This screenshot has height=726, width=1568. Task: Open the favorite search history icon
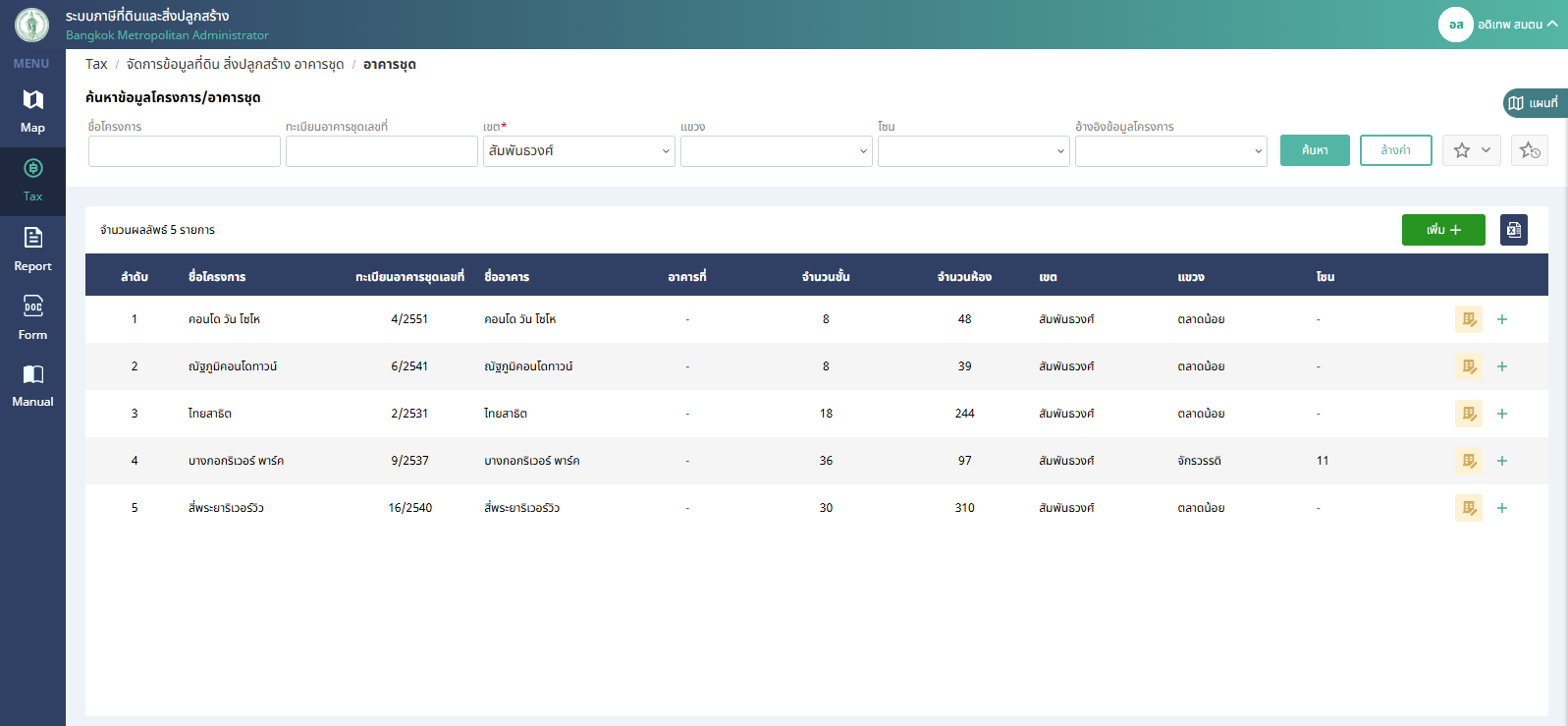(1529, 150)
